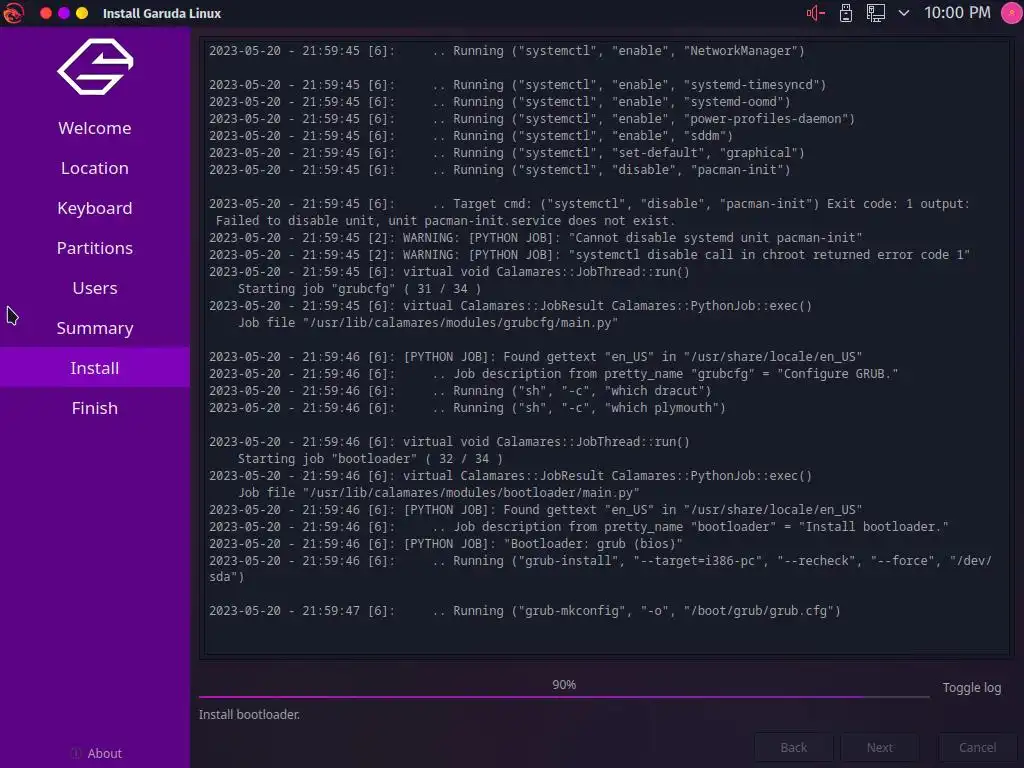Open the network connection tray icon
Screen dimensions: 1024x768
[876, 13]
